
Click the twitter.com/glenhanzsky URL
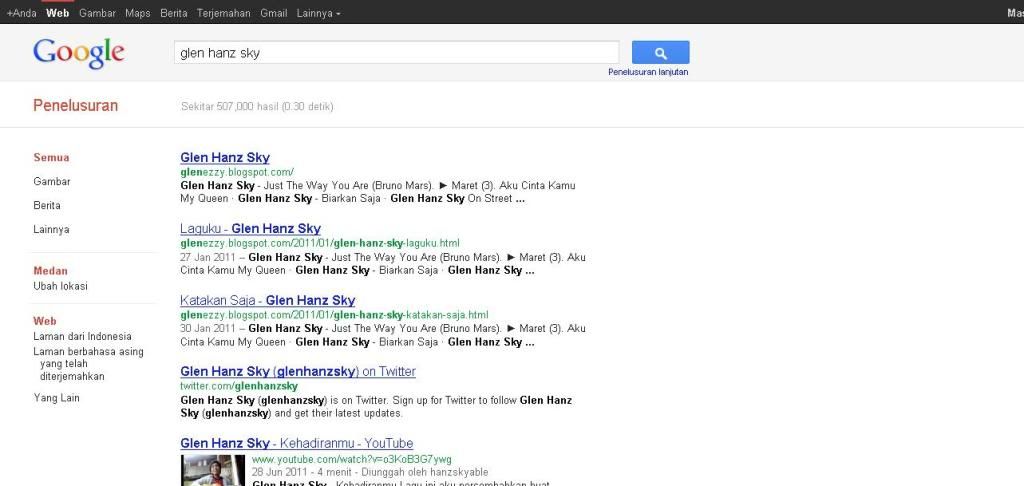[239, 386]
